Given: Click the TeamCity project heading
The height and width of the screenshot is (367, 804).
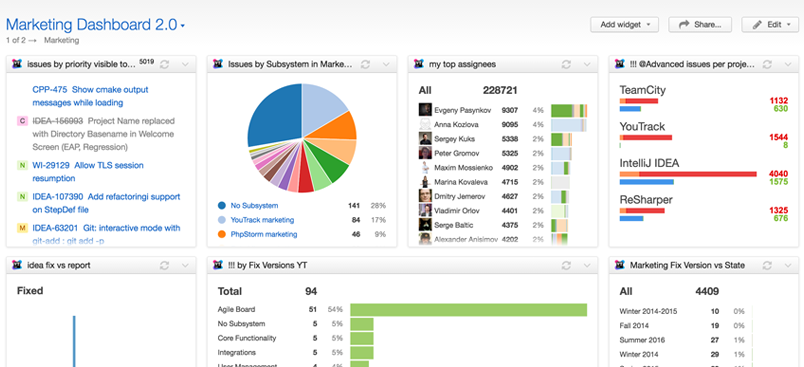Looking at the screenshot, I should (642, 90).
